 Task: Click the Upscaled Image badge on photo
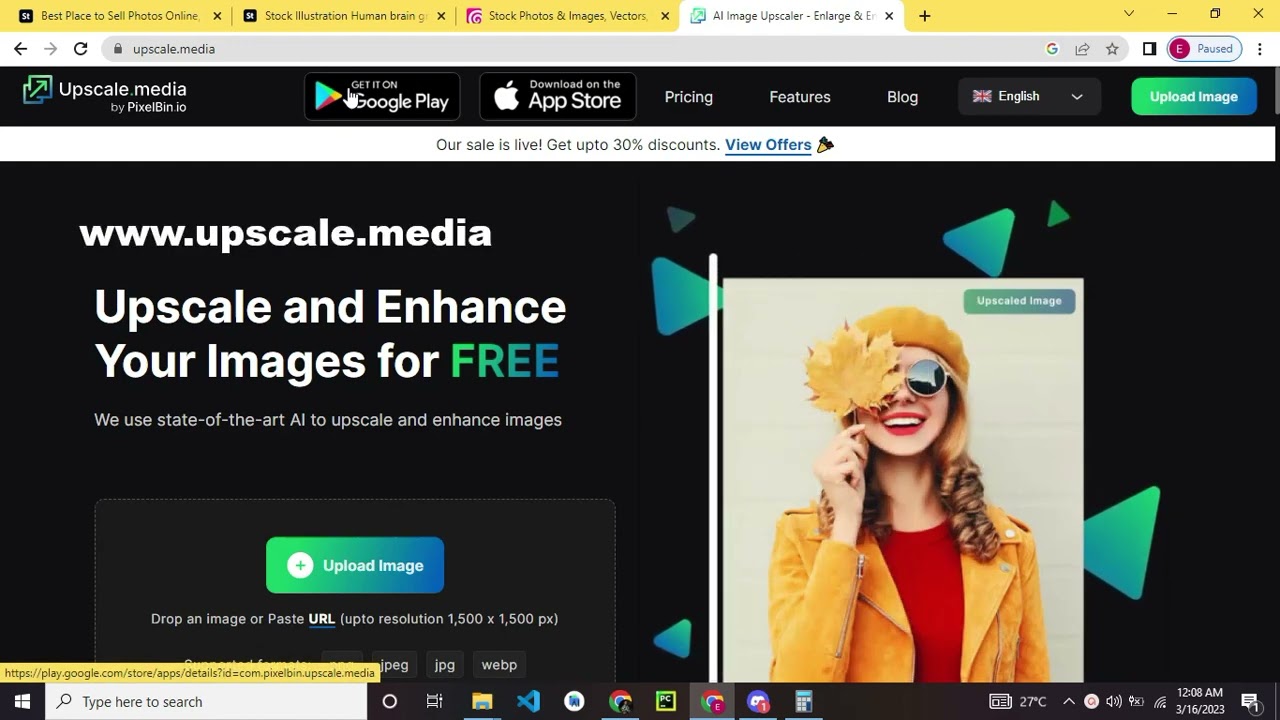(1019, 301)
